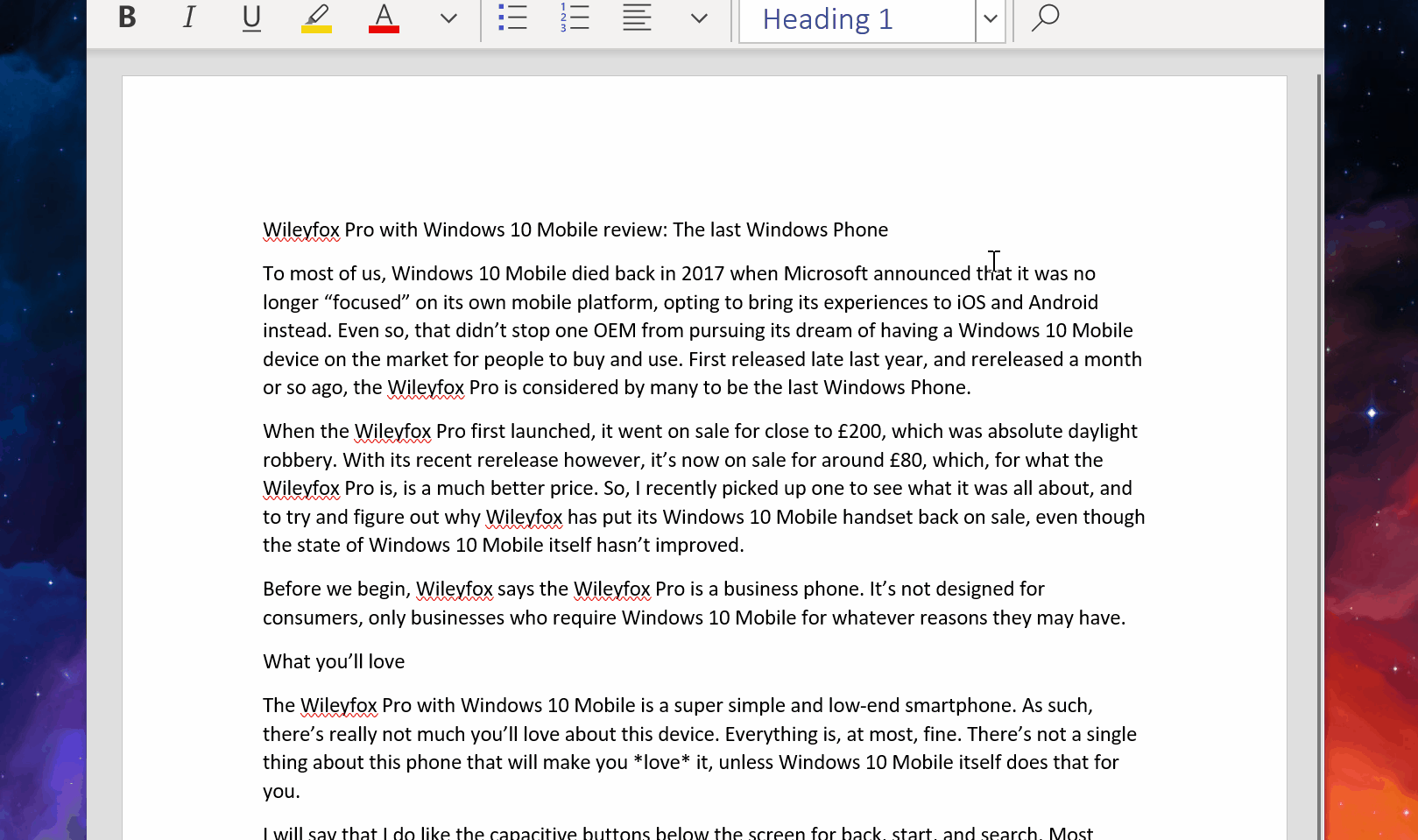Click the word Wileyfox in the first paragraph
This screenshot has height=840, width=1418.
click(427, 386)
